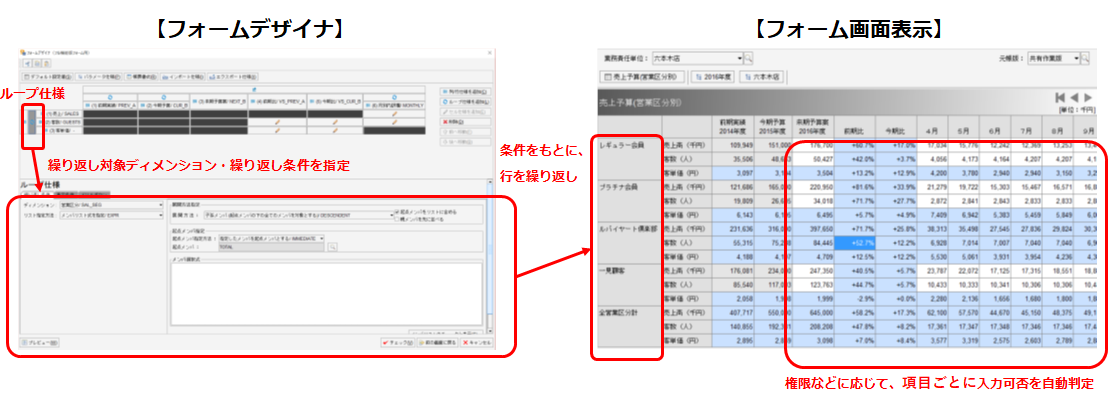Open the ディメンション SAL_SEG dropdown
1116x394 pixels.
click(110, 205)
